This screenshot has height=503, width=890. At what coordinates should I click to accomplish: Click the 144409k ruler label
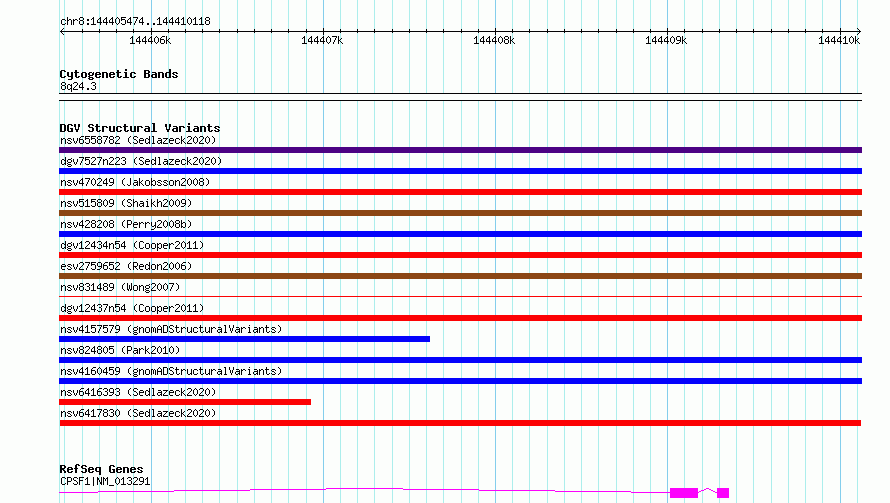point(666,40)
